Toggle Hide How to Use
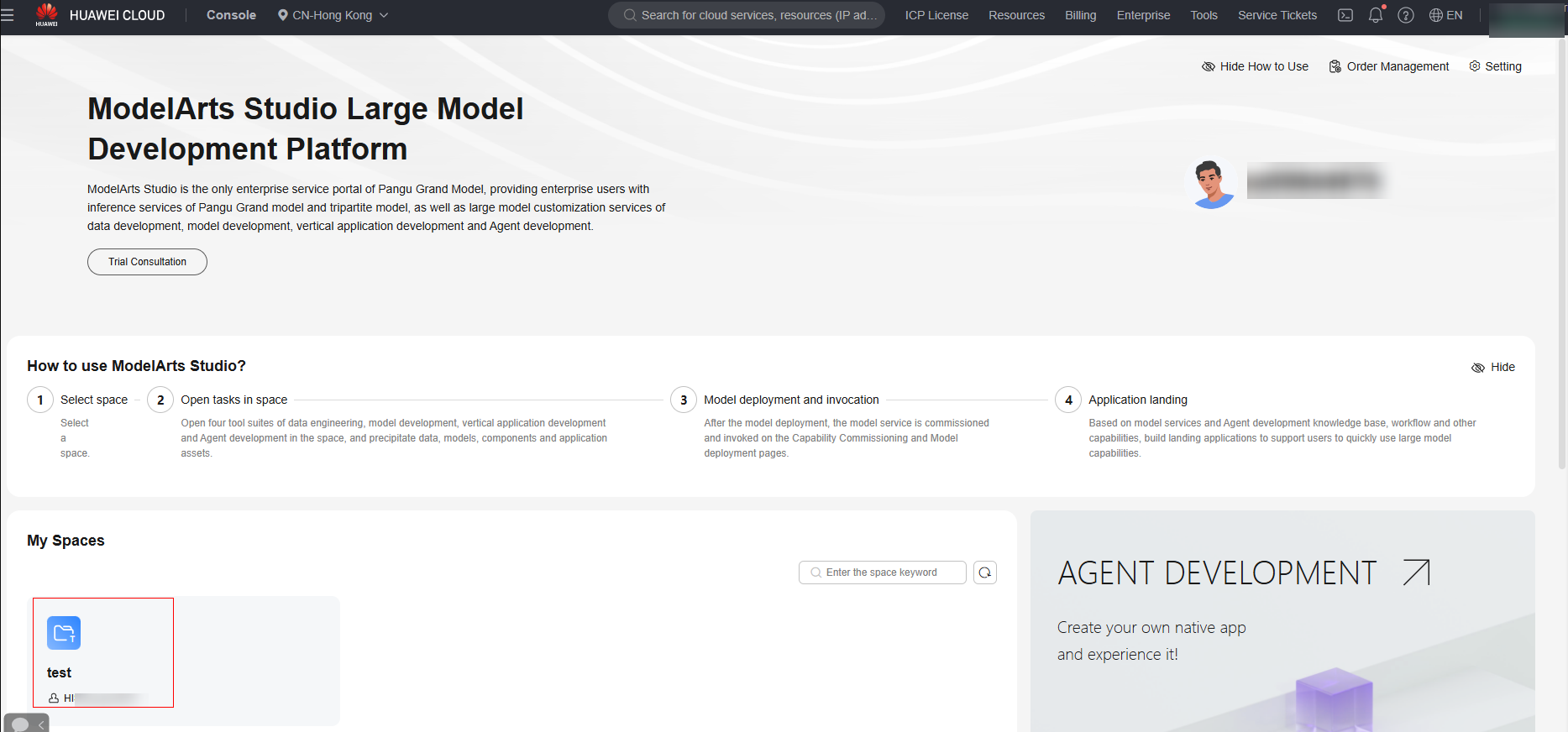This screenshot has height=732, width=1568. click(1255, 66)
